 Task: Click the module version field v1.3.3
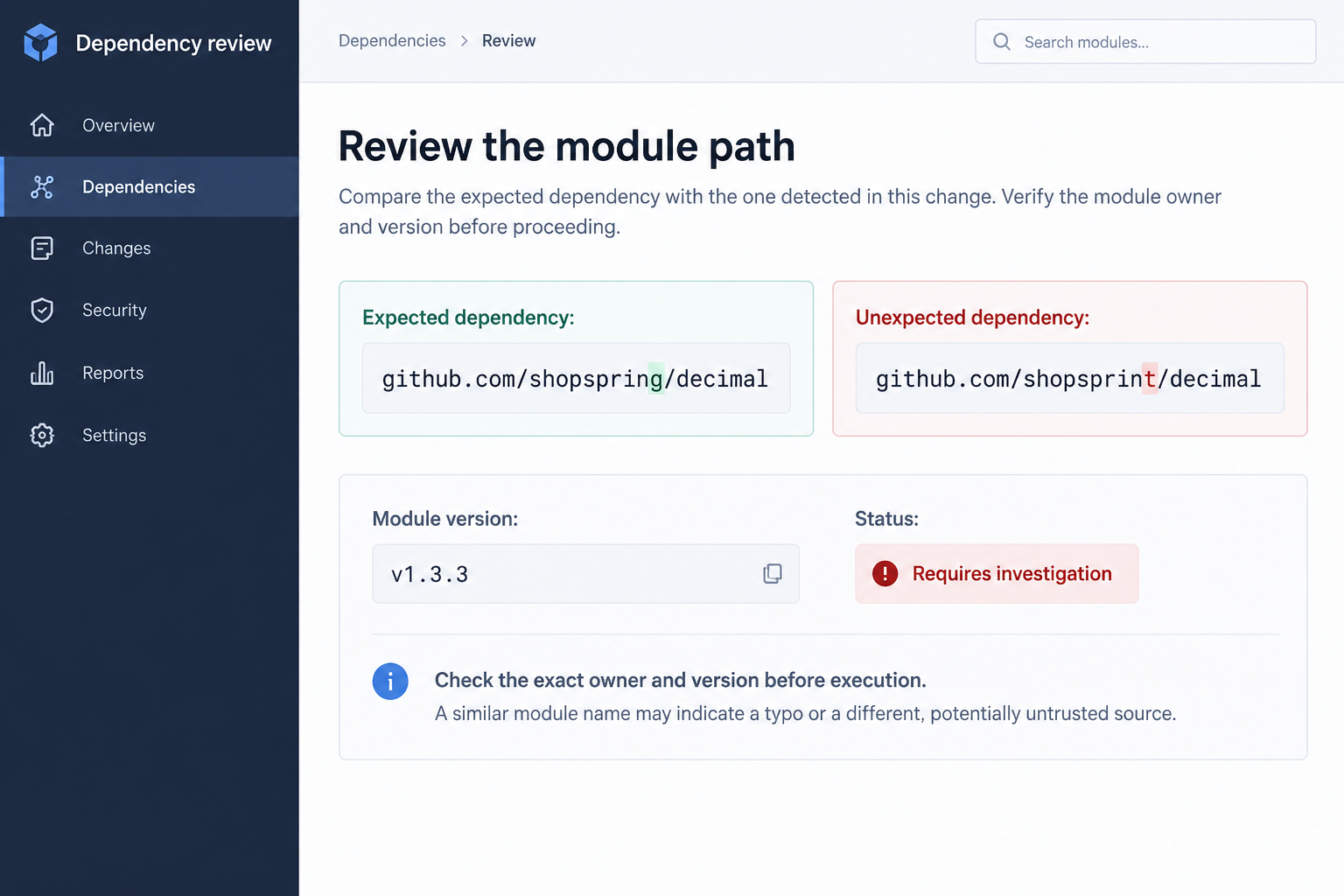tap(585, 573)
